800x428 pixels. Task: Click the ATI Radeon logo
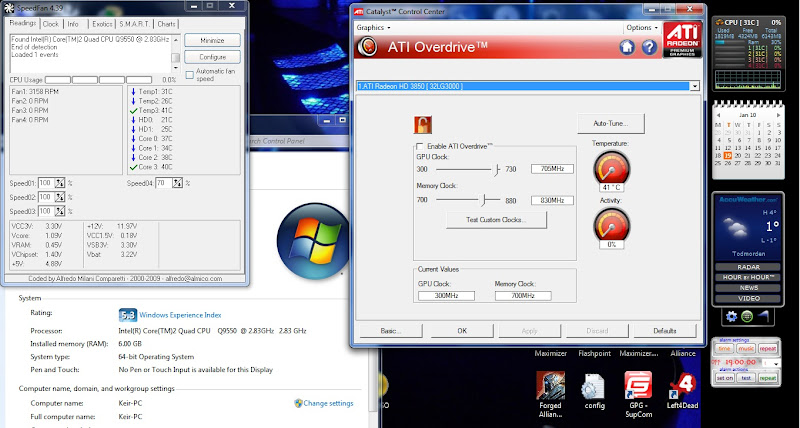coord(682,39)
